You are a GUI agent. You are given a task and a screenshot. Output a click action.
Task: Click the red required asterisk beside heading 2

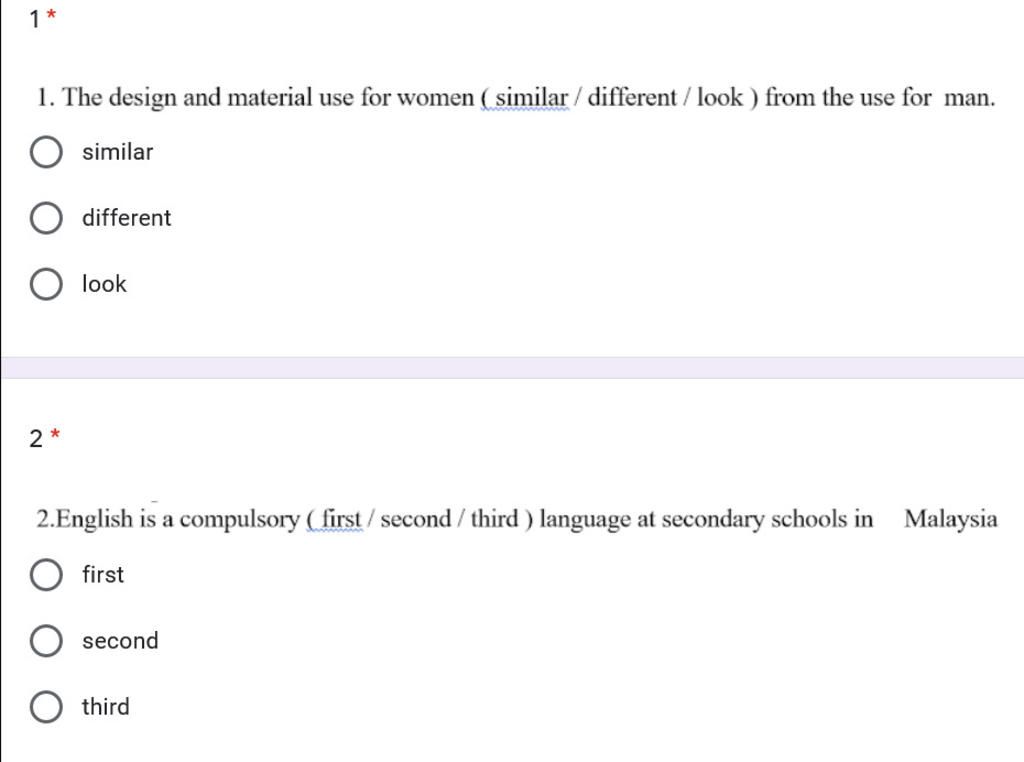(56, 434)
